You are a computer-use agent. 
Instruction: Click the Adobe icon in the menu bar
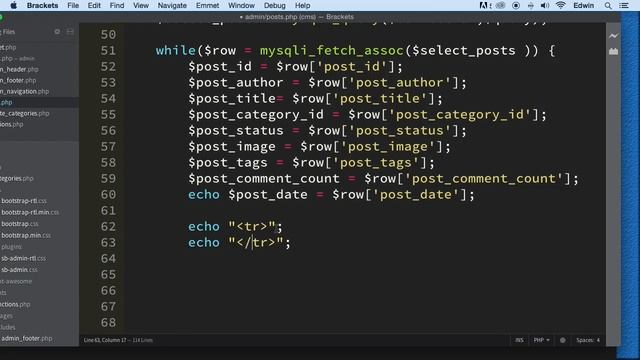pos(484,5)
